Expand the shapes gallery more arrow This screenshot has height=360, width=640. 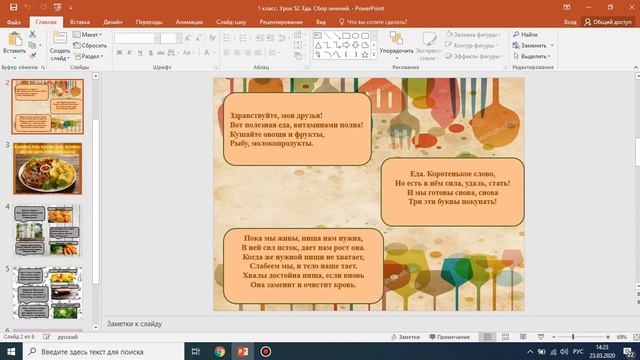(373, 55)
